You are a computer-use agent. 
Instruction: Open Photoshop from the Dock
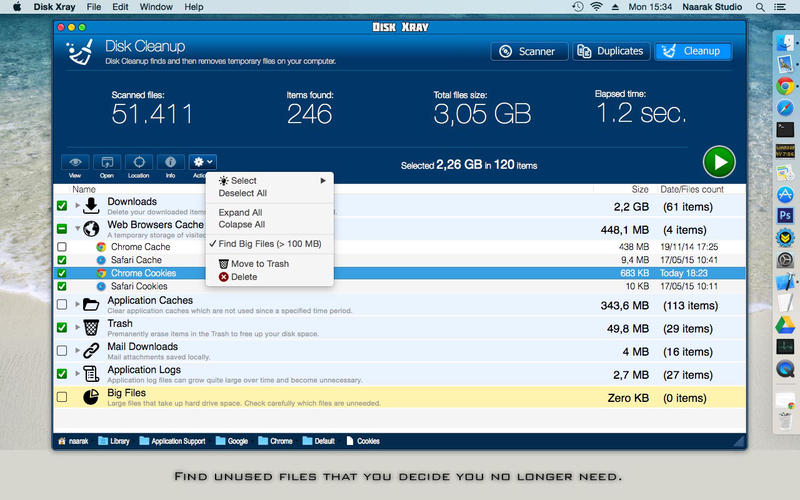[x=785, y=216]
